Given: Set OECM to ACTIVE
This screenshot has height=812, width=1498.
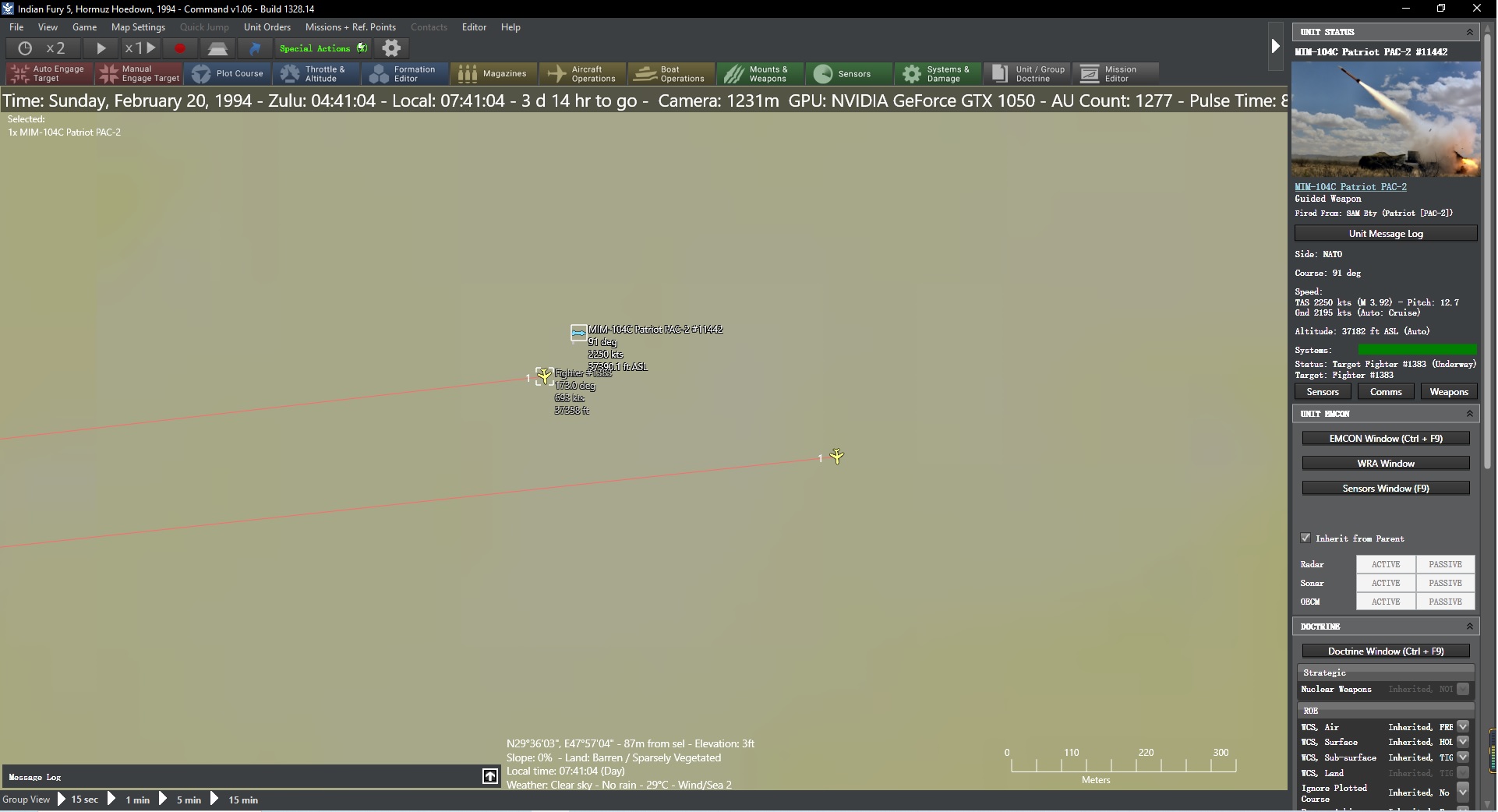Looking at the screenshot, I should (x=1386, y=601).
